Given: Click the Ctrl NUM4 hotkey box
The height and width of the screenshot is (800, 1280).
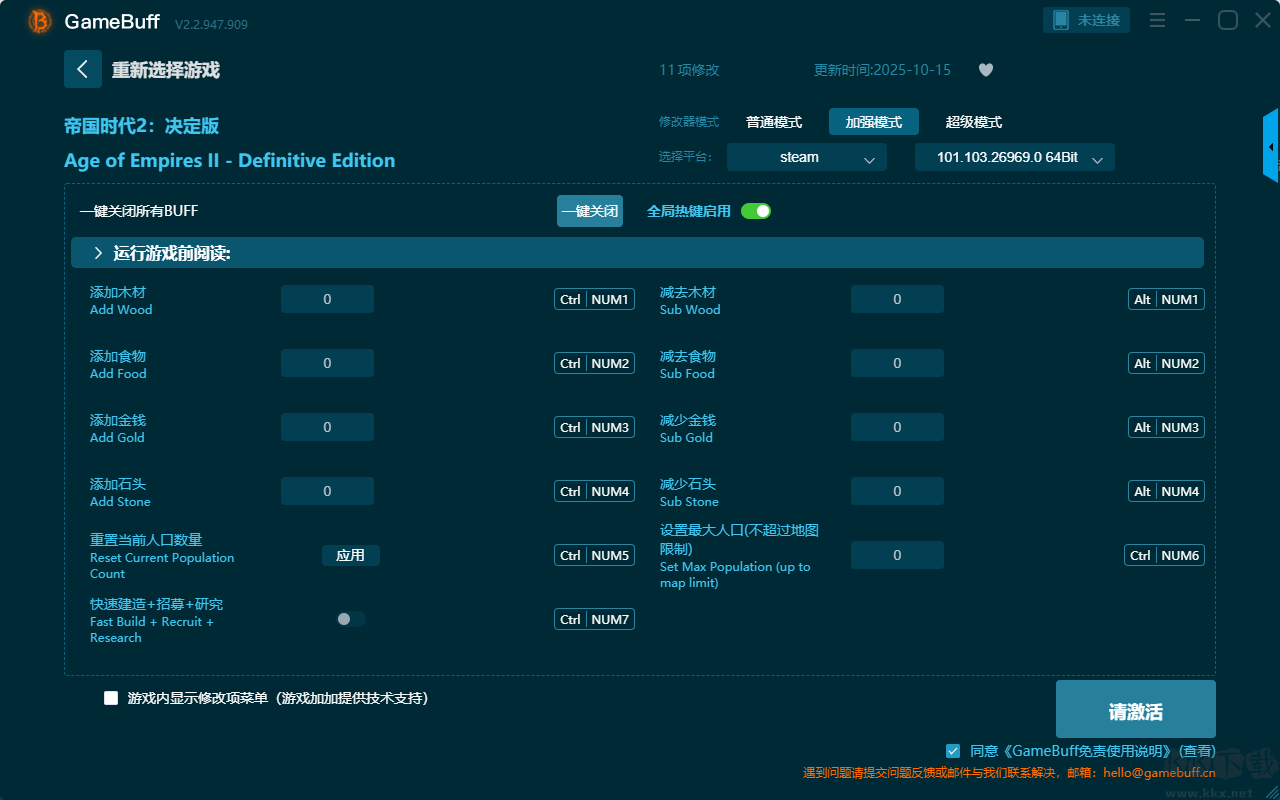Looking at the screenshot, I should [594, 491].
